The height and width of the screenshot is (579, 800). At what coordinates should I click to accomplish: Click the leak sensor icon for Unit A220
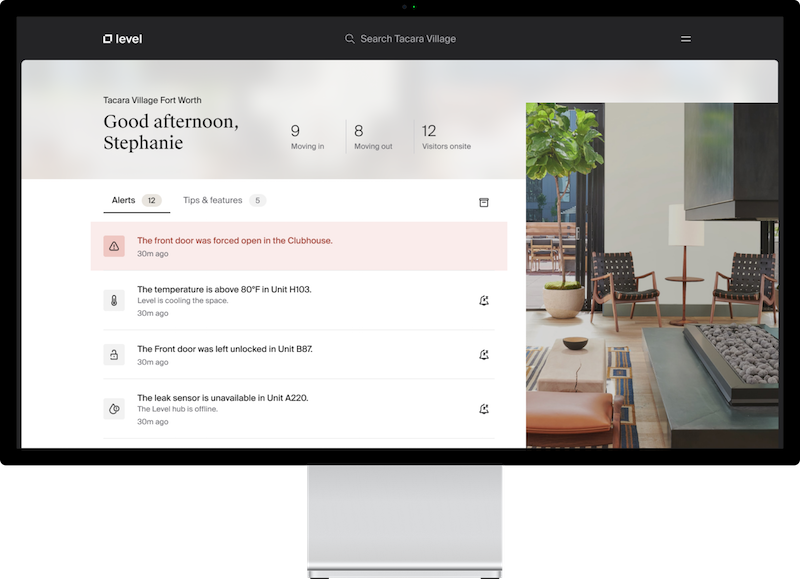tap(114, 409)
